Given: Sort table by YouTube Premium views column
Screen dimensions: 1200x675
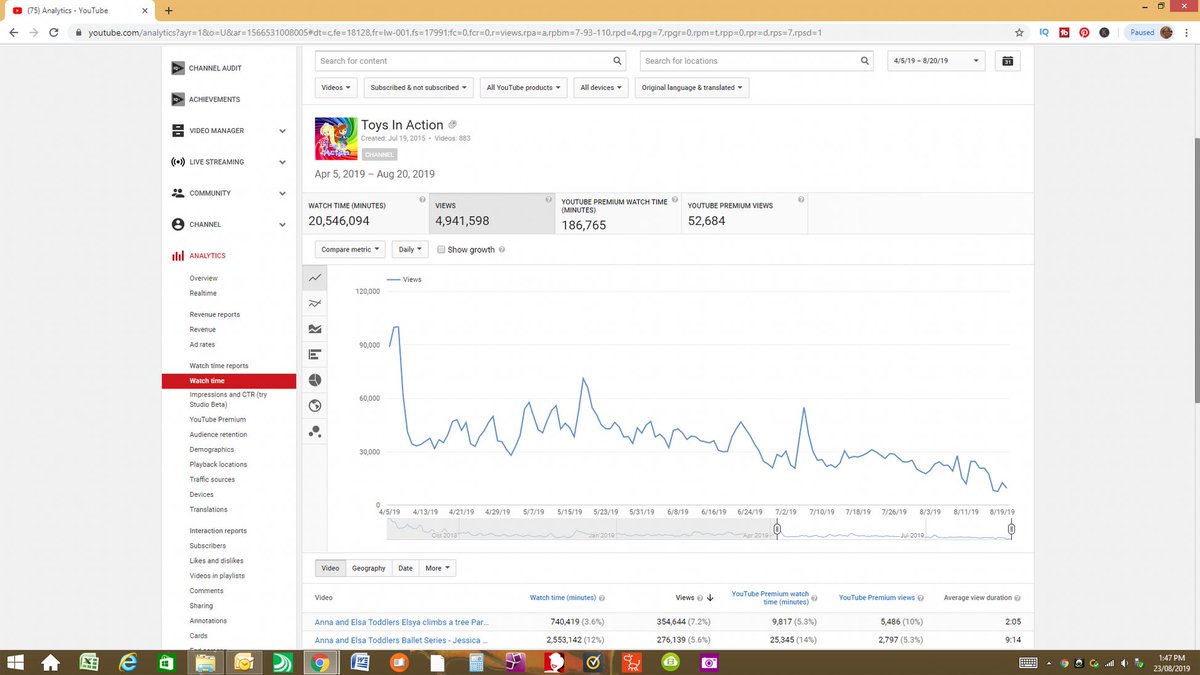Looking at the screenshot, I should [x=876, y=598].
